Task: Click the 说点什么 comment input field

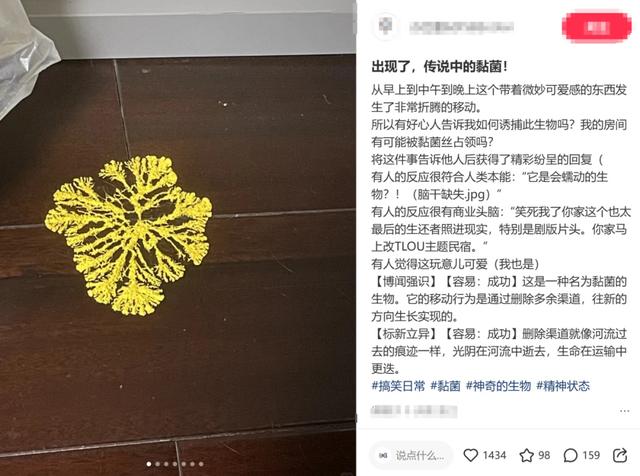Action: [x=411, y=455]
